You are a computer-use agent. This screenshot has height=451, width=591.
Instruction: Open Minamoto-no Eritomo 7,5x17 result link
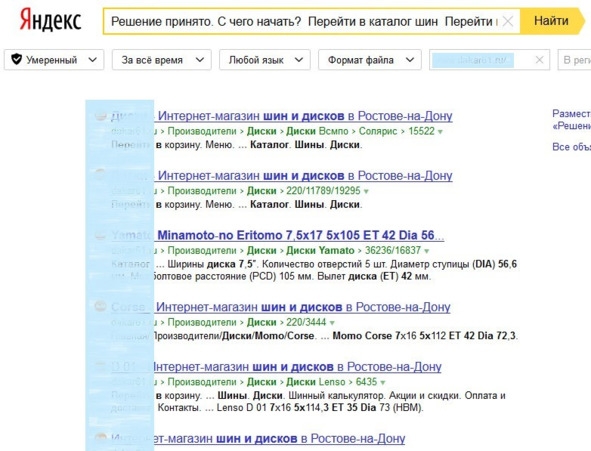coord(277,235)
